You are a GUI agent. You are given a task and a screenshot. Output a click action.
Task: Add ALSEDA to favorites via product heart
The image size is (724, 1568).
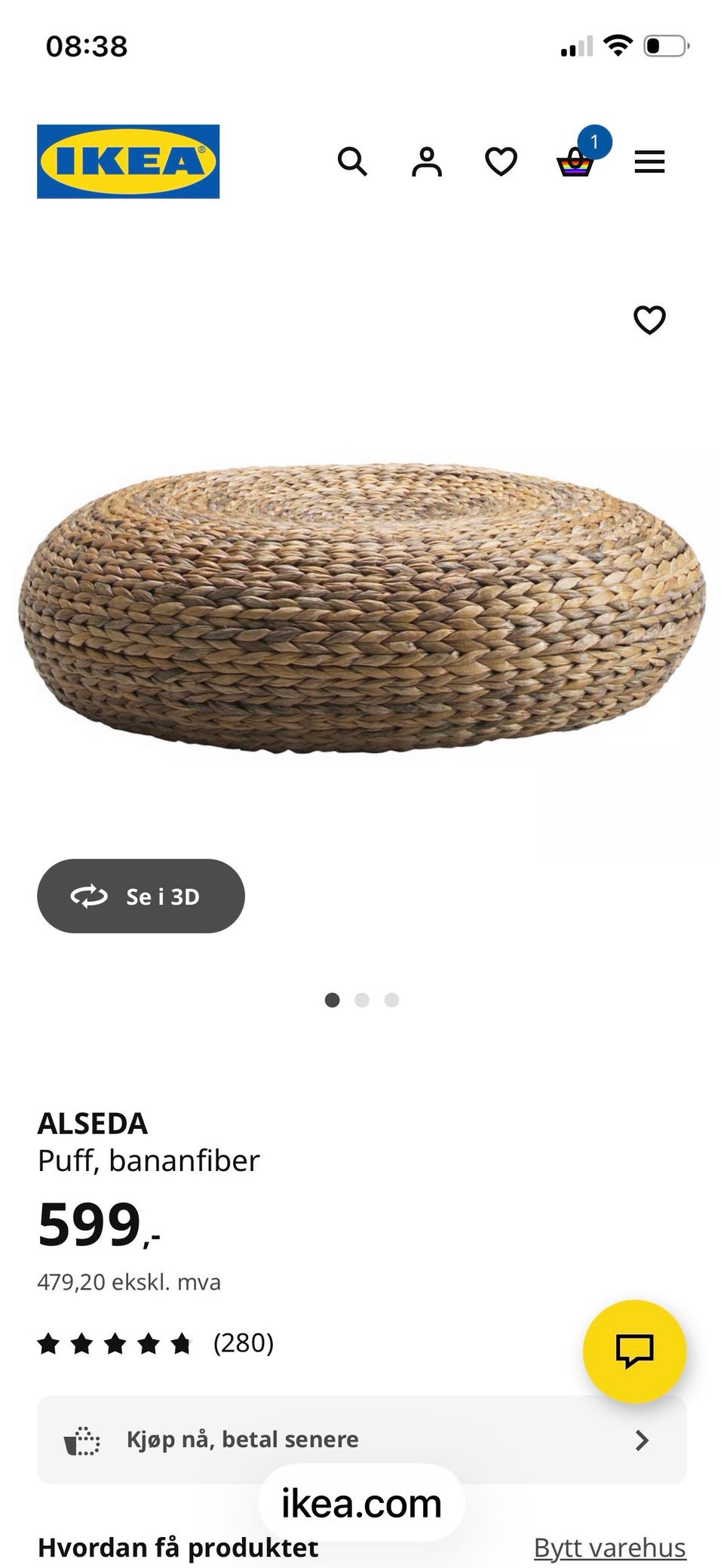tap(649, 320)
